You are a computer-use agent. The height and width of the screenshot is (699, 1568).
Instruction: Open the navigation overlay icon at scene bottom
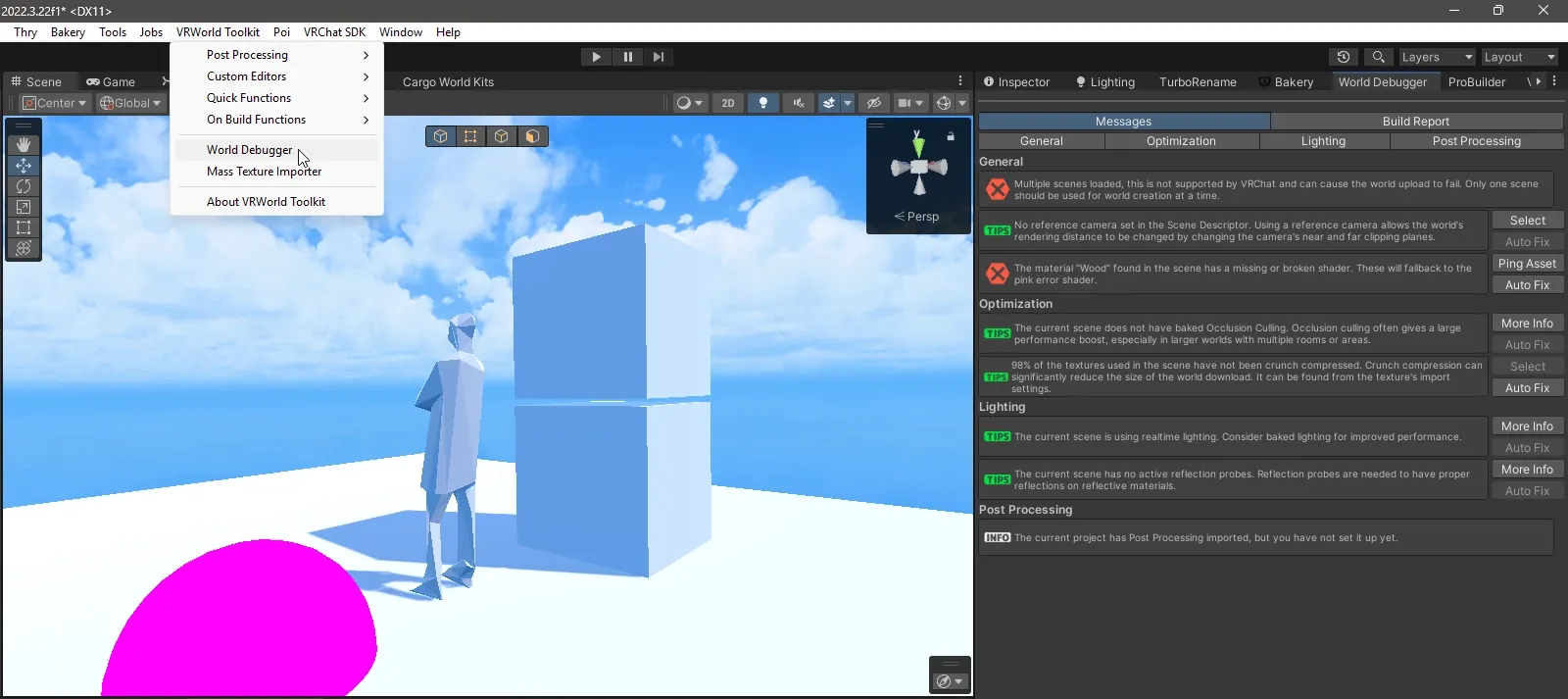click(950, 680)
